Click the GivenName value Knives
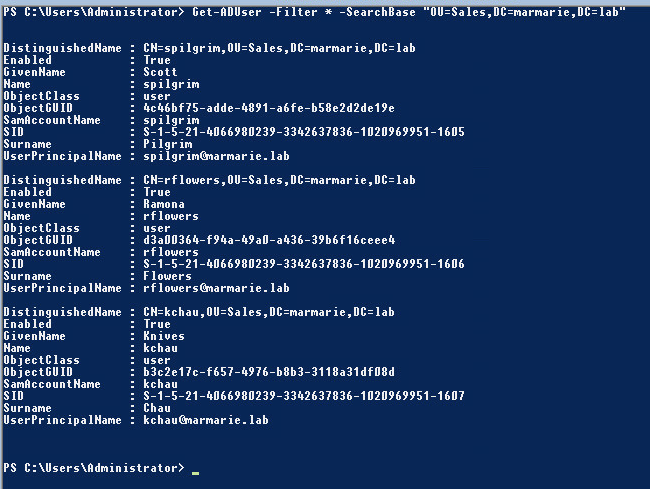 (164, 336)
